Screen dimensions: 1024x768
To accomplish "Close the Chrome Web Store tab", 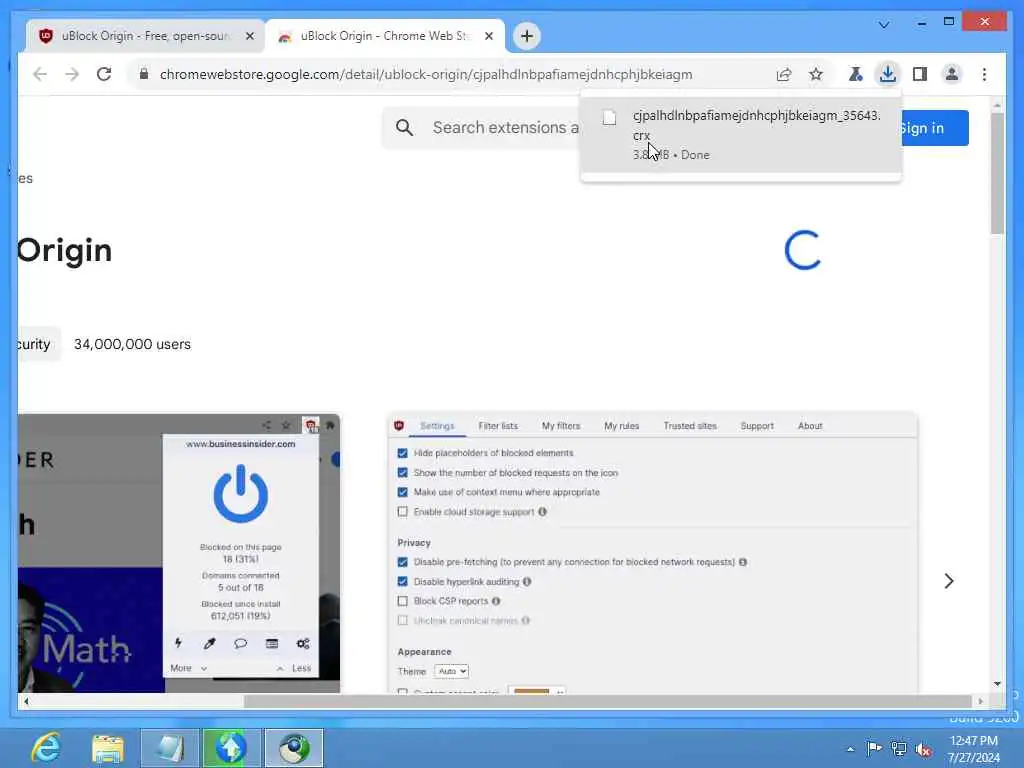I will tap(488, 36).
